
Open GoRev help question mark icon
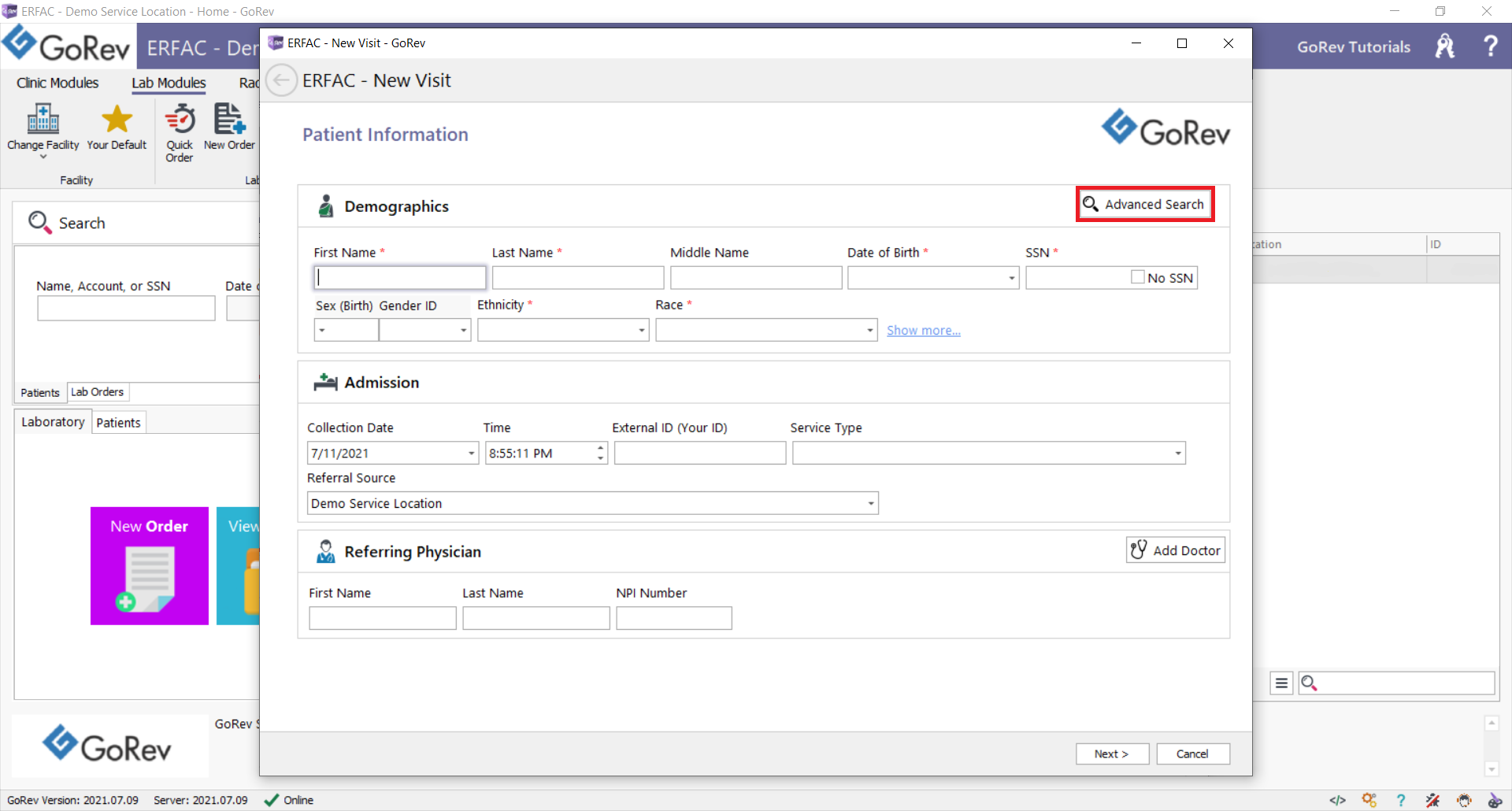click(x=1490, y=46)
